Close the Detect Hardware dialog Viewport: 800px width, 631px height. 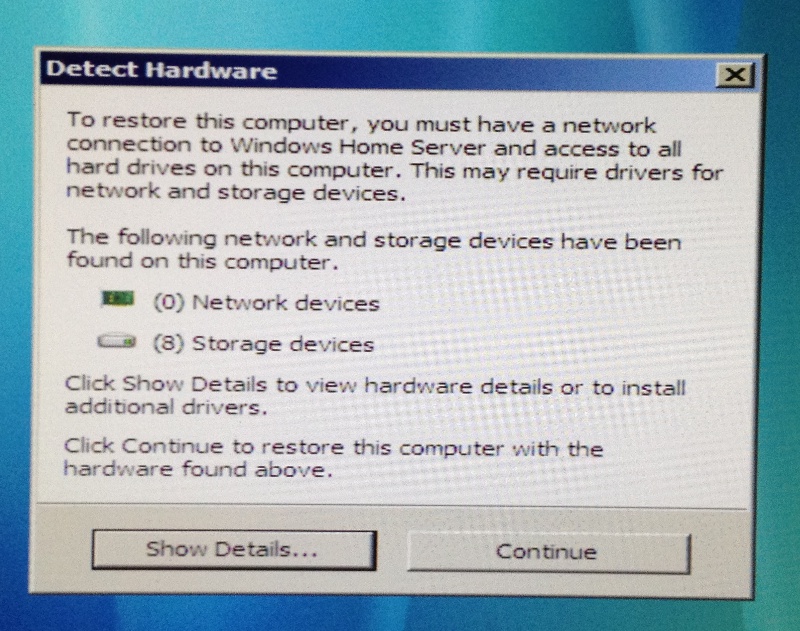[735, 75]
